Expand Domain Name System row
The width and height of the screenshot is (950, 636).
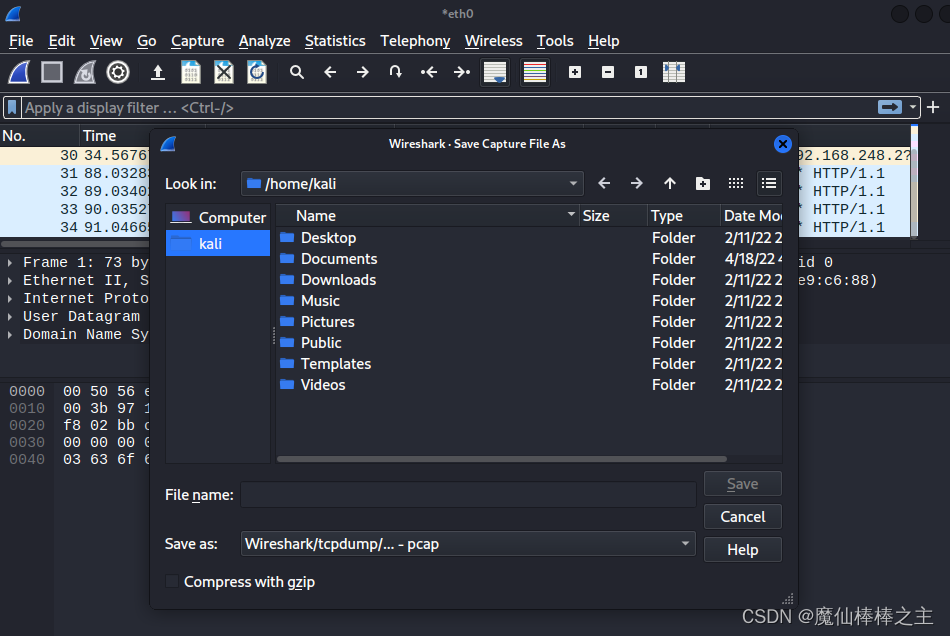[x=10, y=334]
